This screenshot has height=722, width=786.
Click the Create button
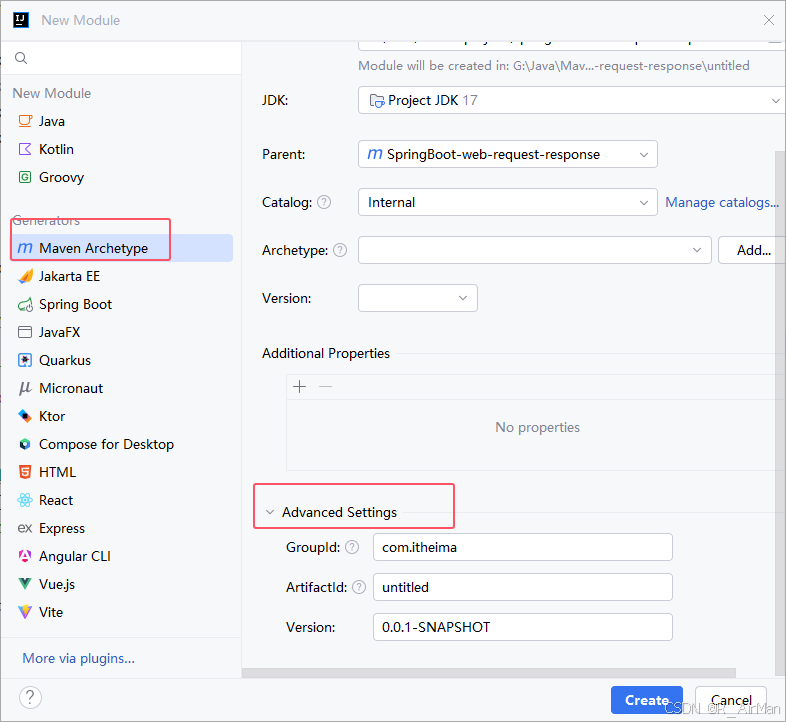647,700
